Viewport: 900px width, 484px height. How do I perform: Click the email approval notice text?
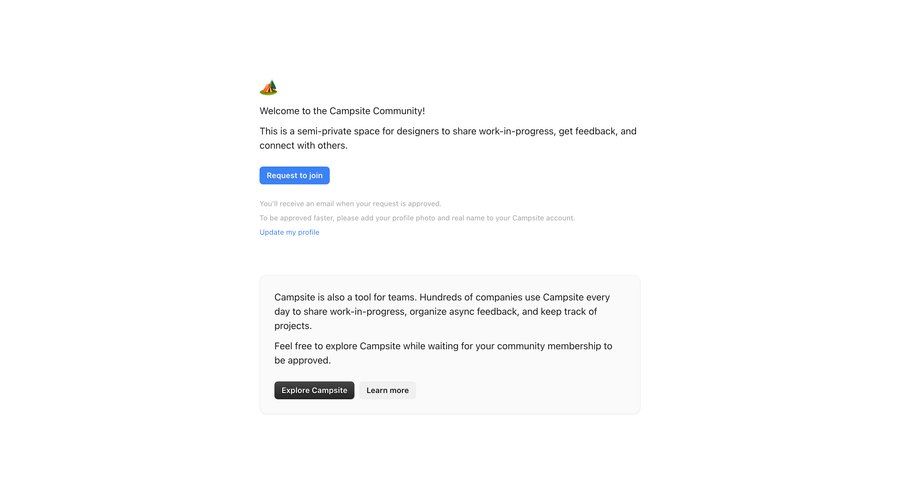point(350,204)
